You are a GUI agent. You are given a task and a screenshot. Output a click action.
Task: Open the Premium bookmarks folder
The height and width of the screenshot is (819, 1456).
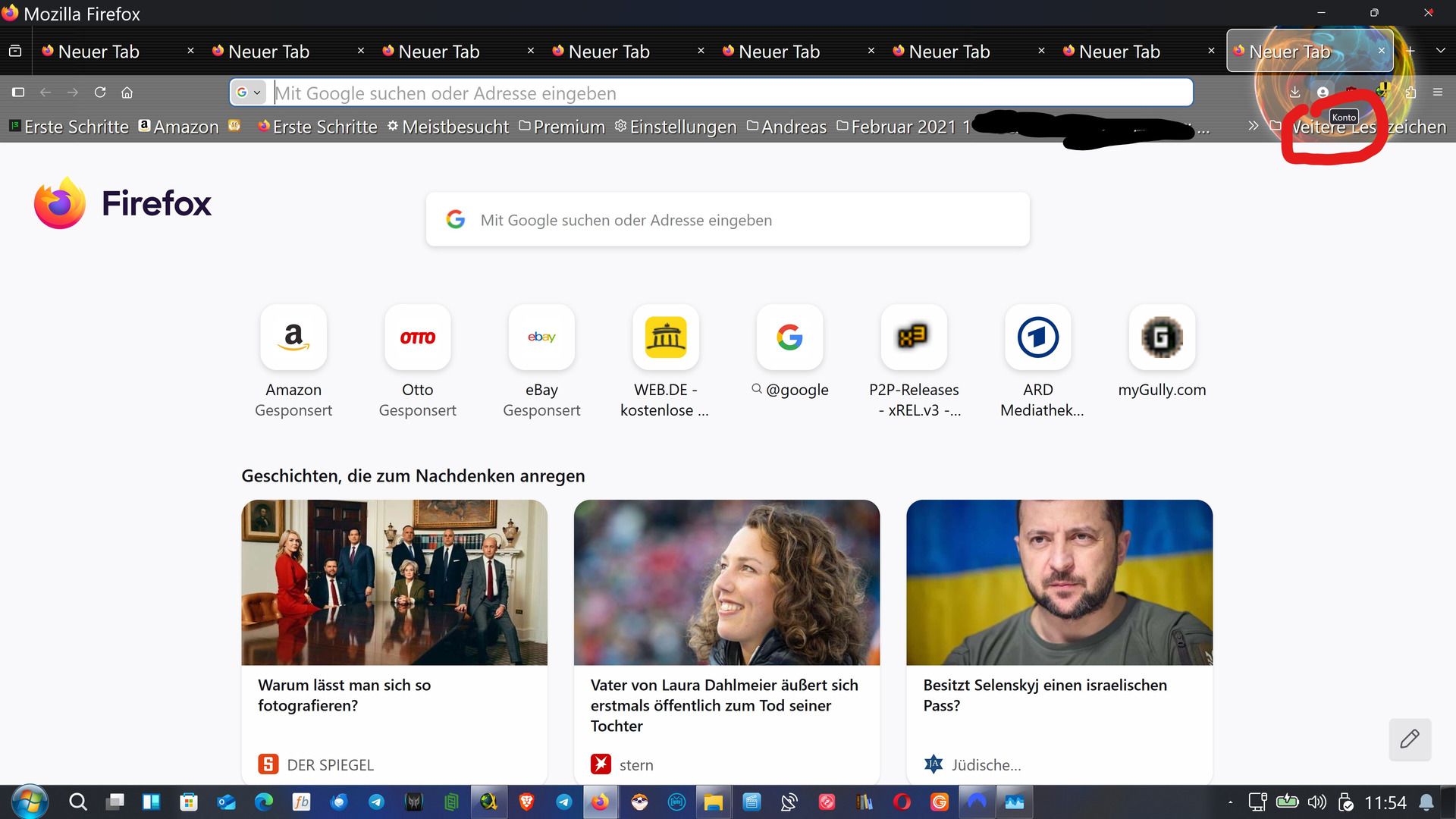tap(562, 127)
